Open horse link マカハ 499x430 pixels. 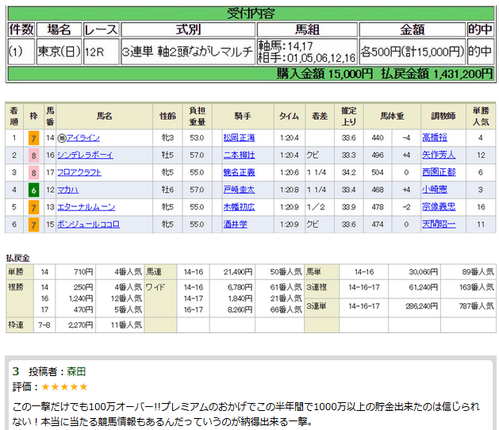68,190
